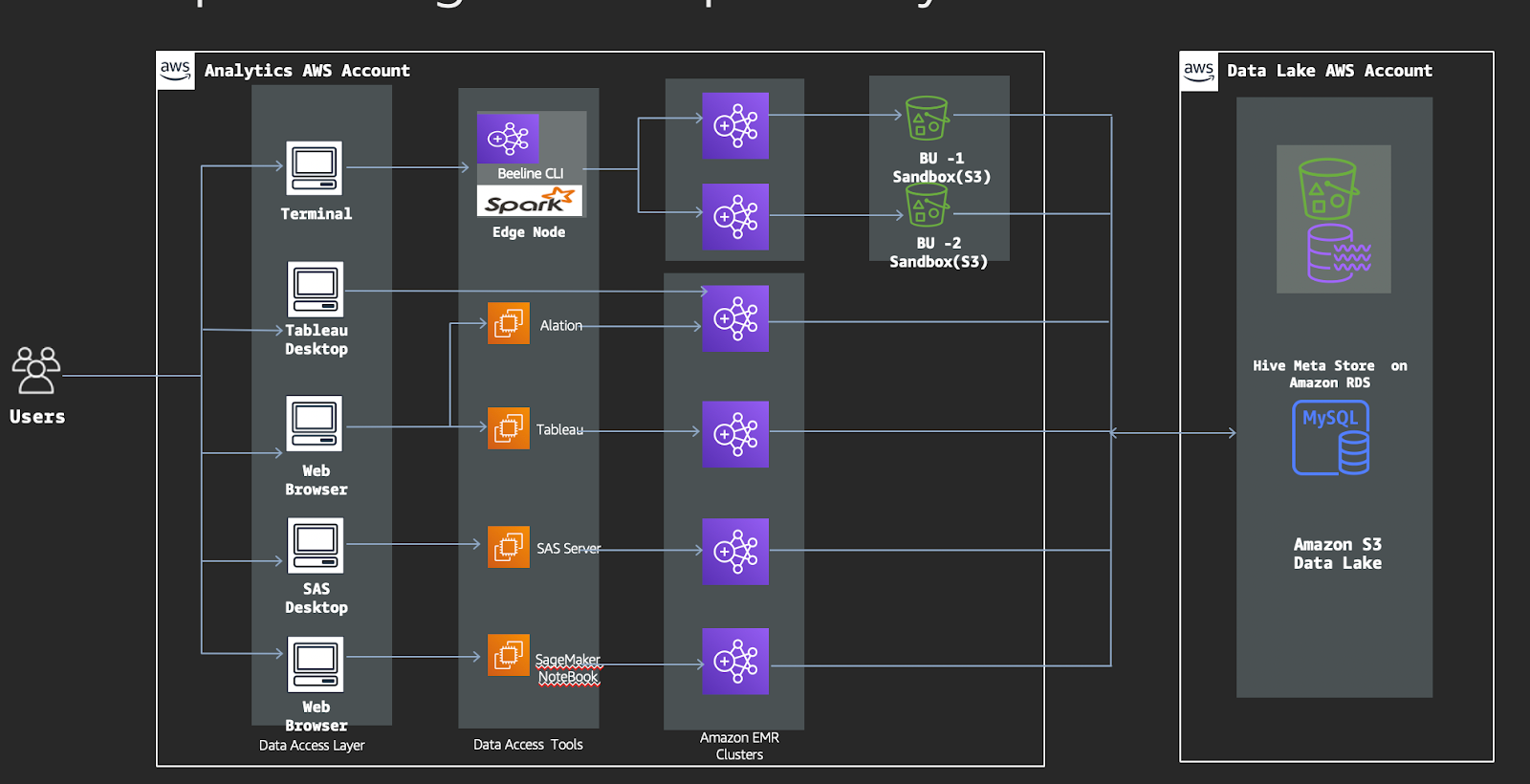Click the BU -2 Sandbox S3 bucket icon
The image size is (1530, 784).
click(927, 205)
